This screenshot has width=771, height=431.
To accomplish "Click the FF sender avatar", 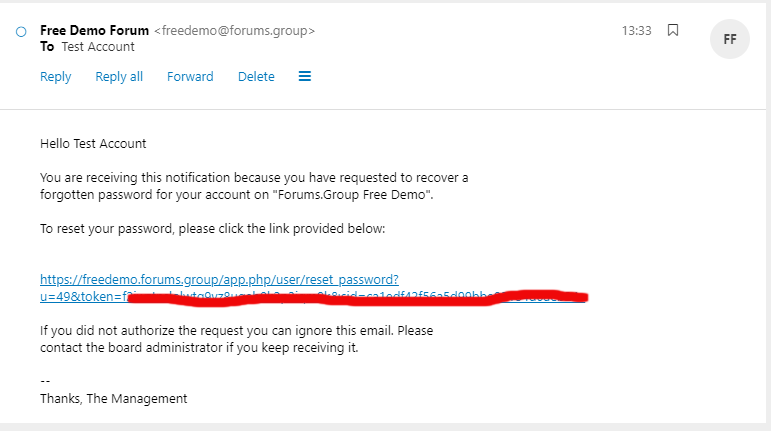I will (x=729, y=40).
